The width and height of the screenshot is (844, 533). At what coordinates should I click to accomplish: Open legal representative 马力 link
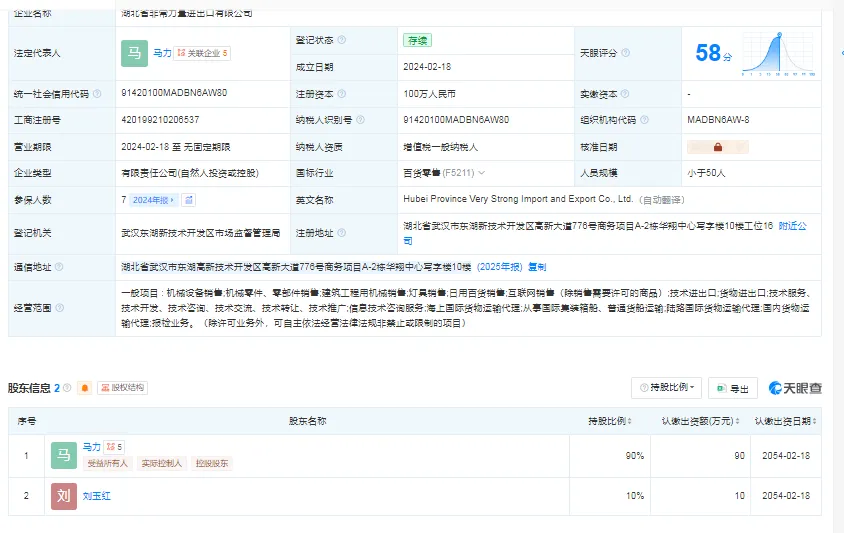(162, 53)
